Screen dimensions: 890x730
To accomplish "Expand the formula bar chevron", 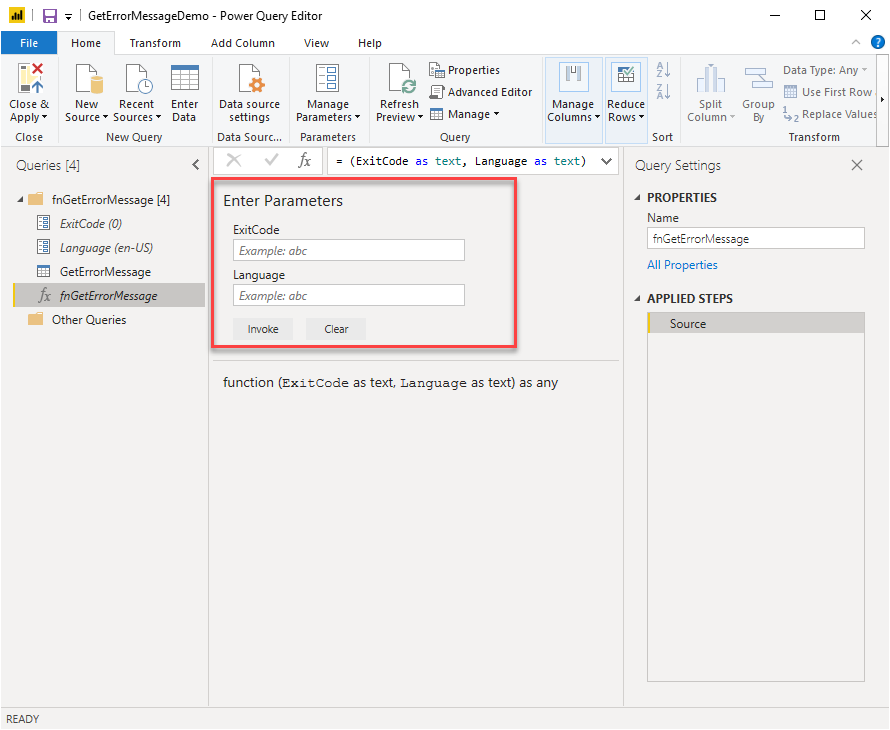I will 605,161.
